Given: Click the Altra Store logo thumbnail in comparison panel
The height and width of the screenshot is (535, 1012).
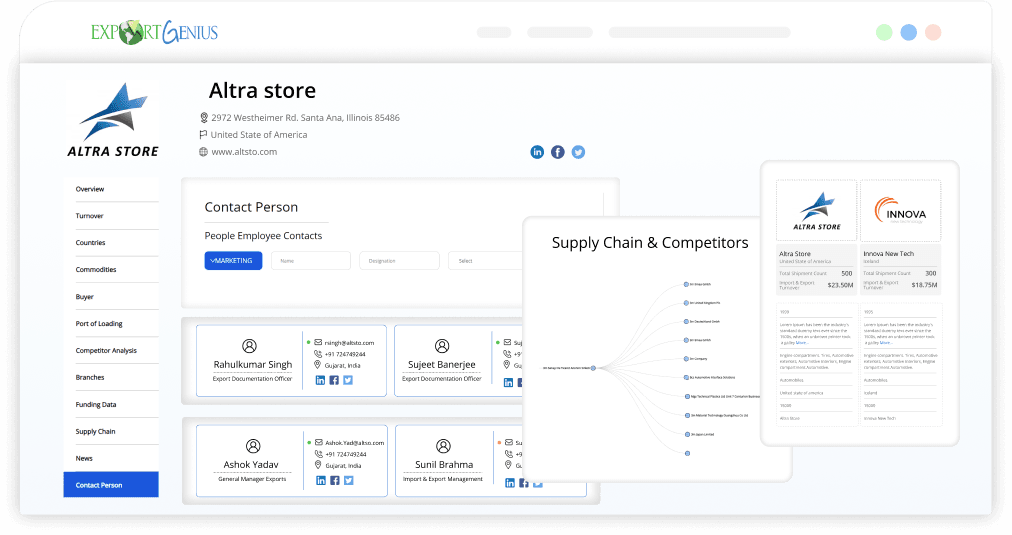Looking at the screenshot, I should coord(816,211).
